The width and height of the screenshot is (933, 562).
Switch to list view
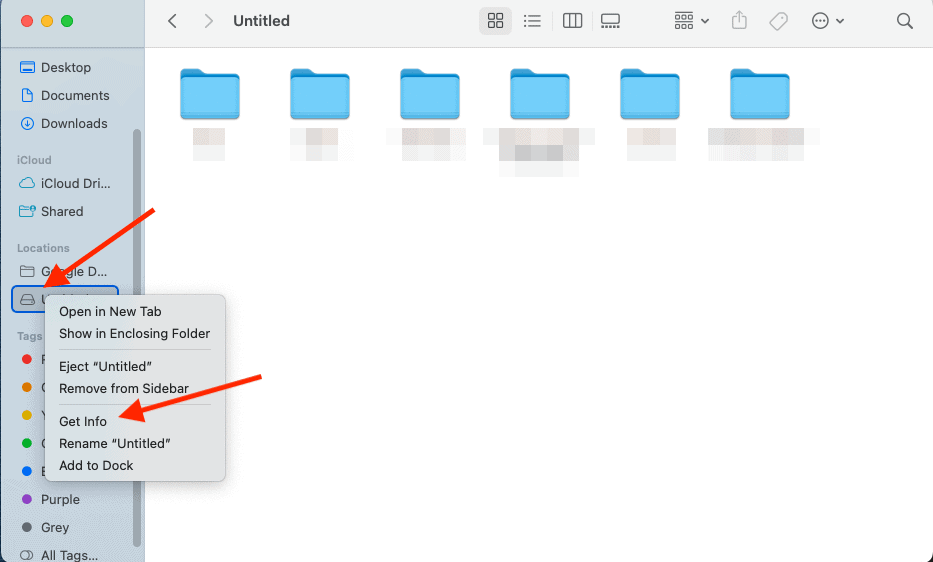(532, 21)
